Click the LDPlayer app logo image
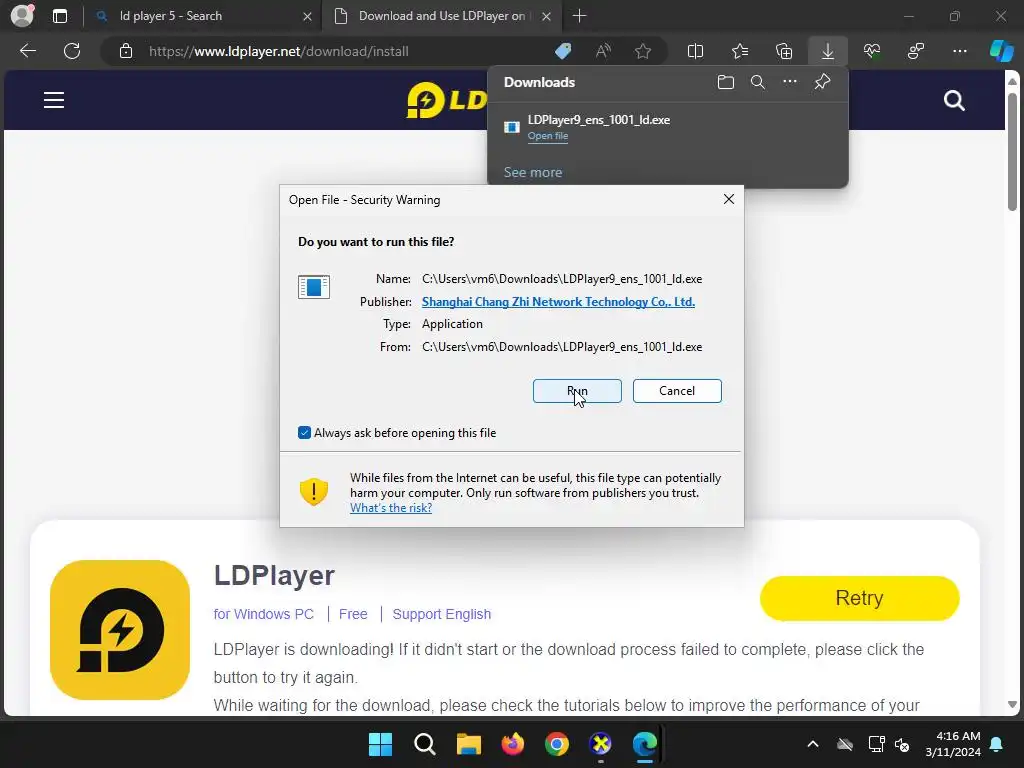Viewport: 1024px width, 768px height. 120,630
